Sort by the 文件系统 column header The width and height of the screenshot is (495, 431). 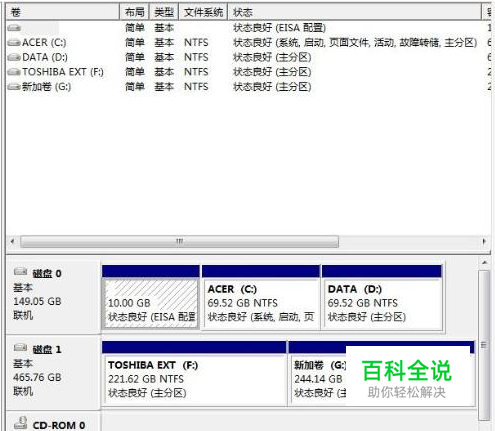click(203, 12)
